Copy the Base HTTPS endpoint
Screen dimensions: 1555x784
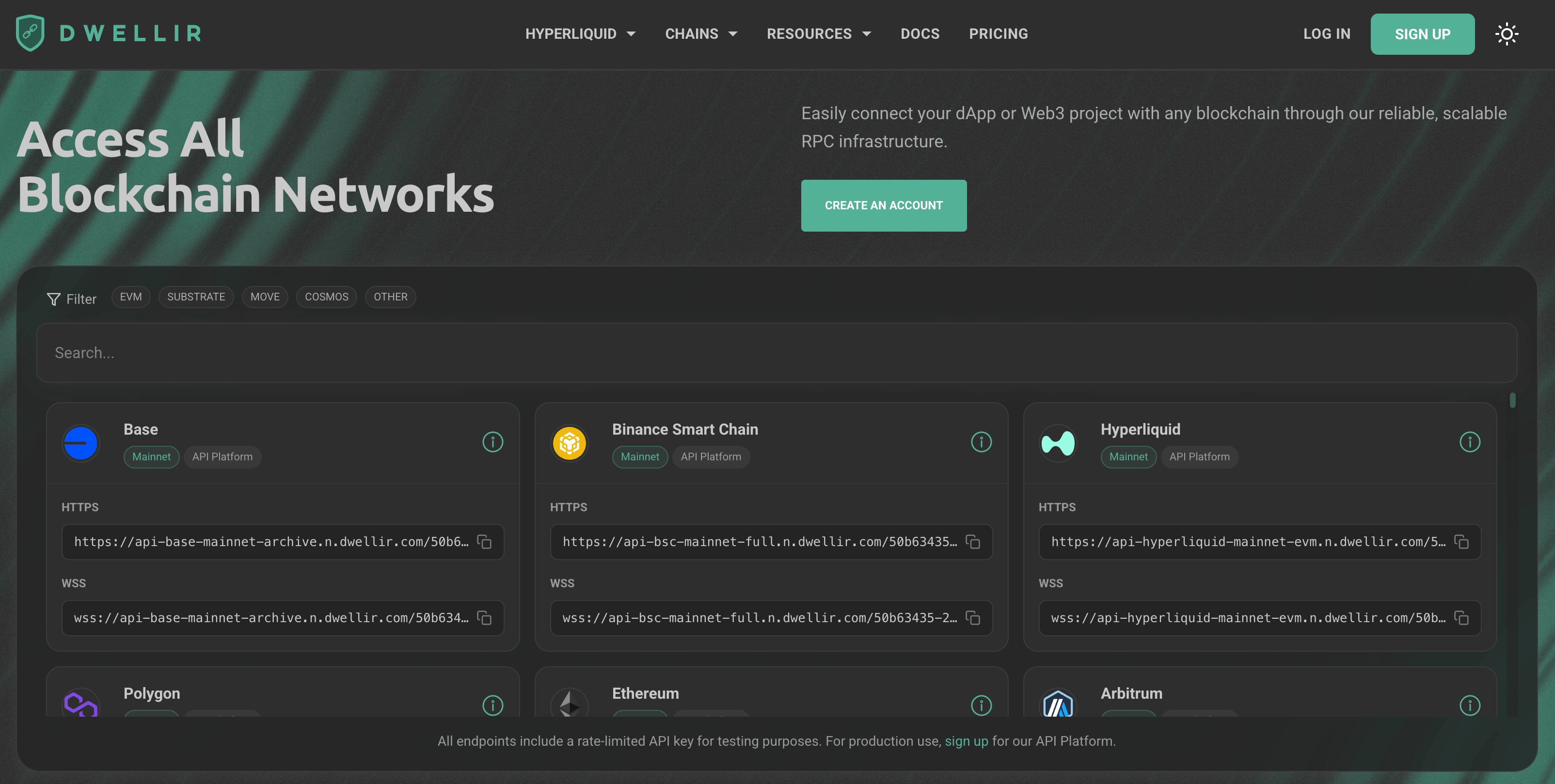[x=484, y=541]
